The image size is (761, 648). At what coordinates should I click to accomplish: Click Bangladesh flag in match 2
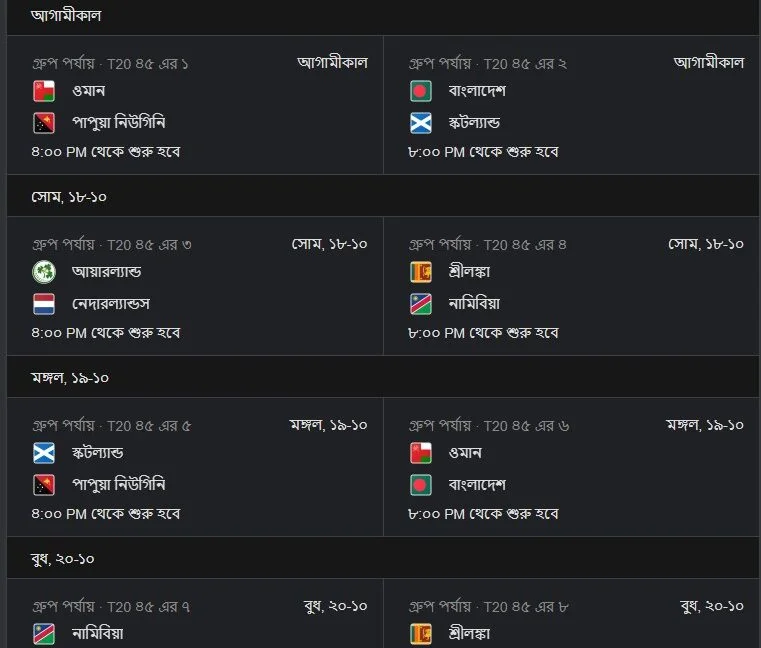[420, 91]
